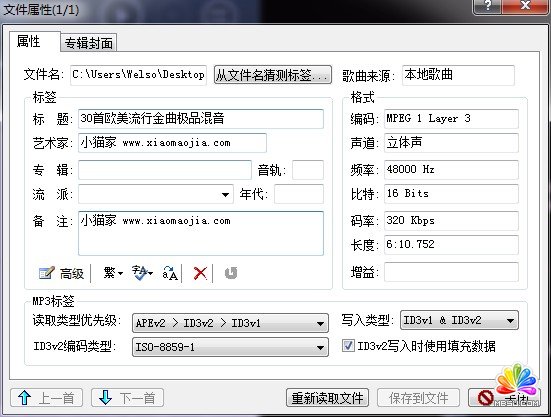Click the empty 增益 gain field
This screenshot has height=417, width=551.
coord(451,272)
